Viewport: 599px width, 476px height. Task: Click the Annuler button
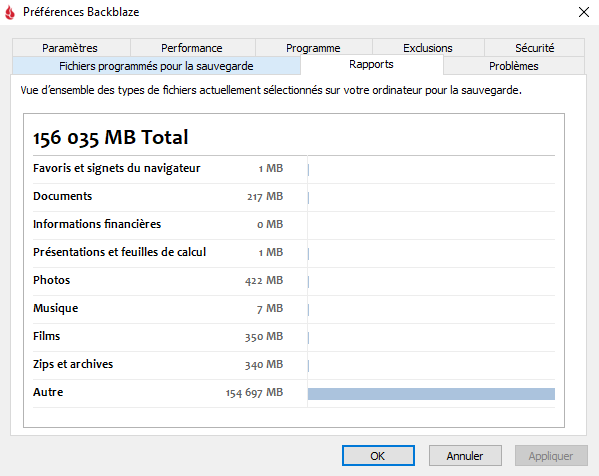click(x=465, y=455)
